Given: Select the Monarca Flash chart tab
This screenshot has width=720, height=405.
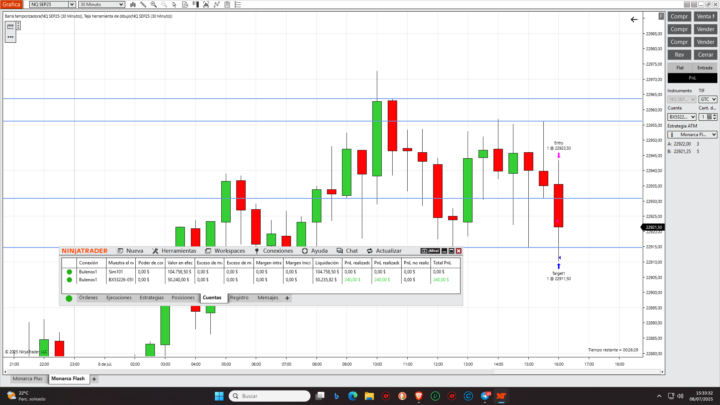Looking at the screenshot, I should tap(68, 379).
